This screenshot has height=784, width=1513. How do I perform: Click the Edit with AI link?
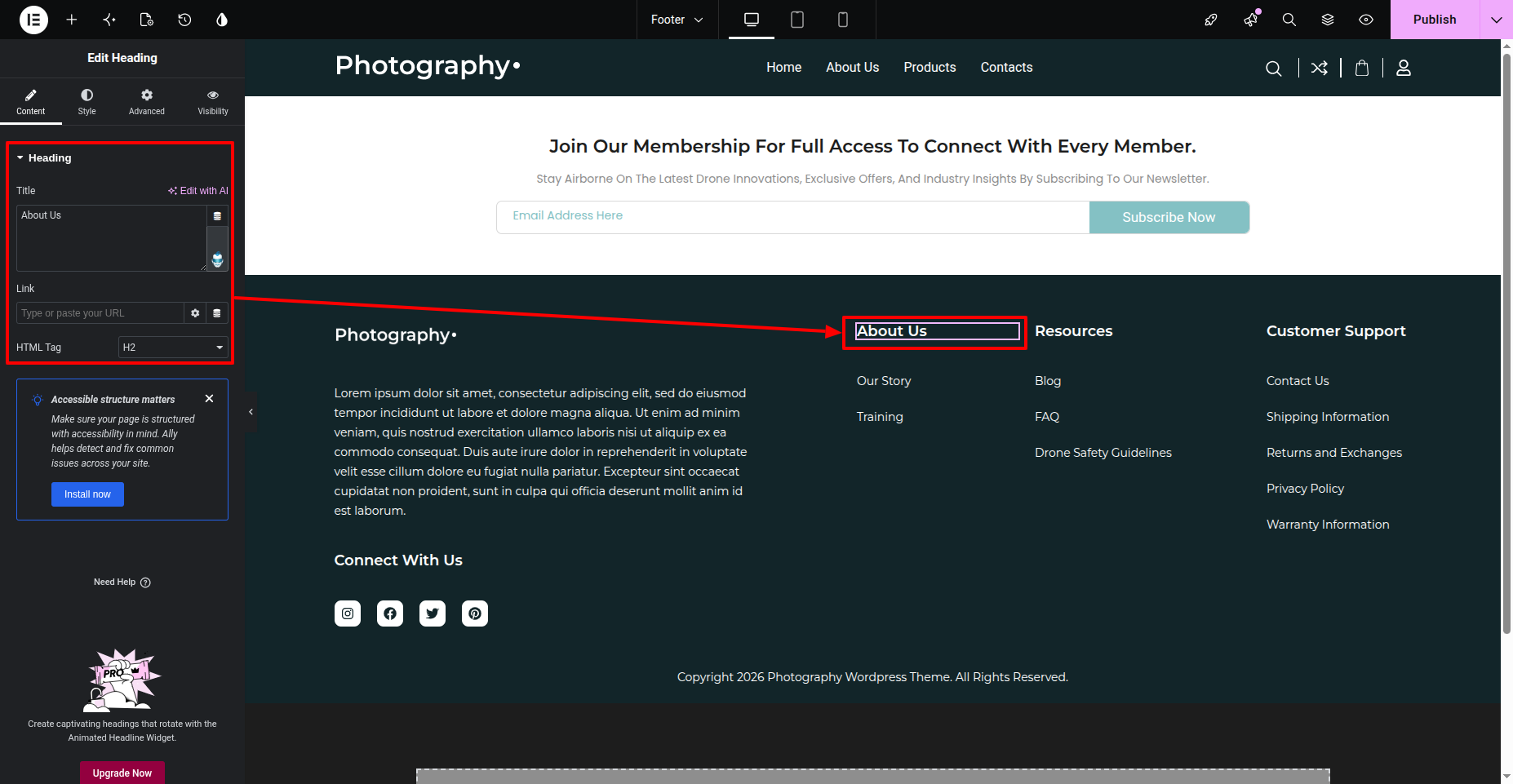(x=198, y=191)
